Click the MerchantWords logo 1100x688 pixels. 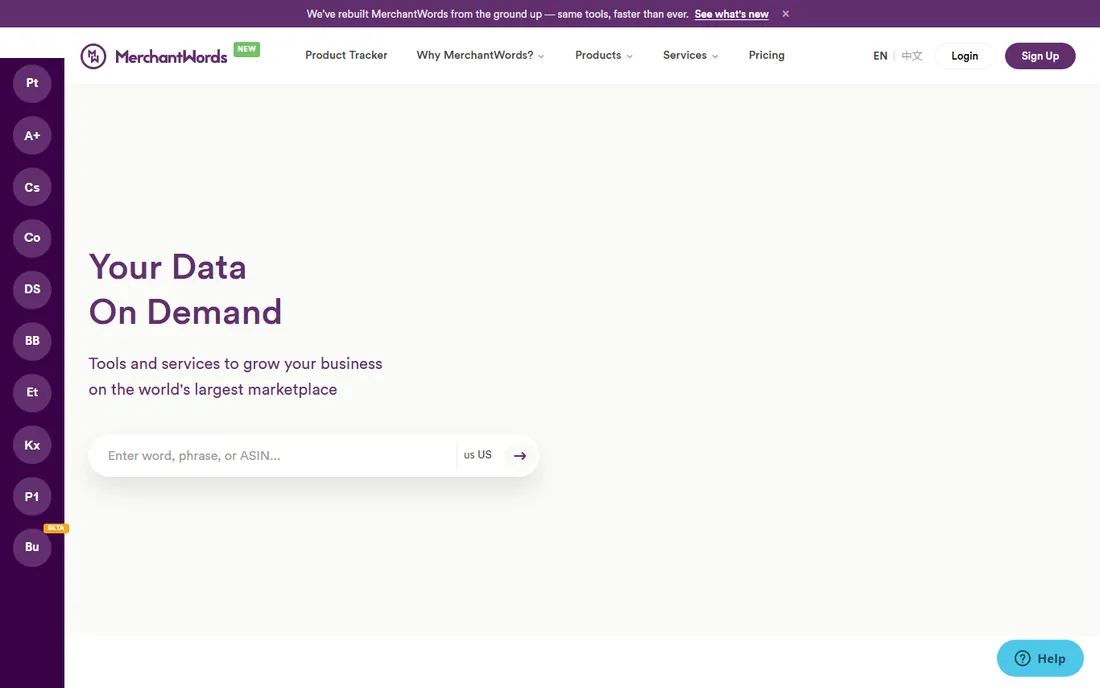pyautogui.click(x=154, y=56)
